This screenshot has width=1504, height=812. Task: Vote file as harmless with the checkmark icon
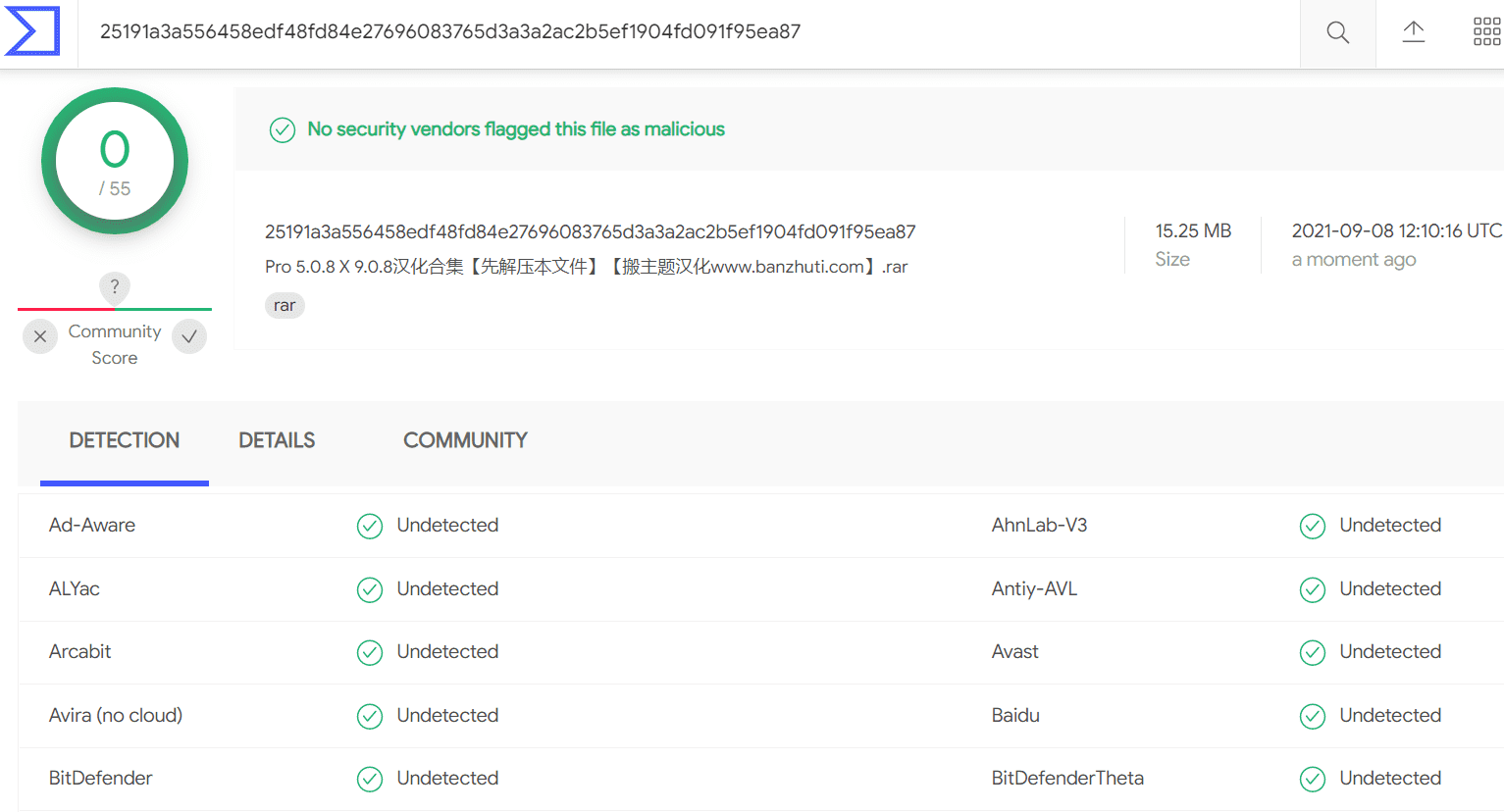coord(189,336)
